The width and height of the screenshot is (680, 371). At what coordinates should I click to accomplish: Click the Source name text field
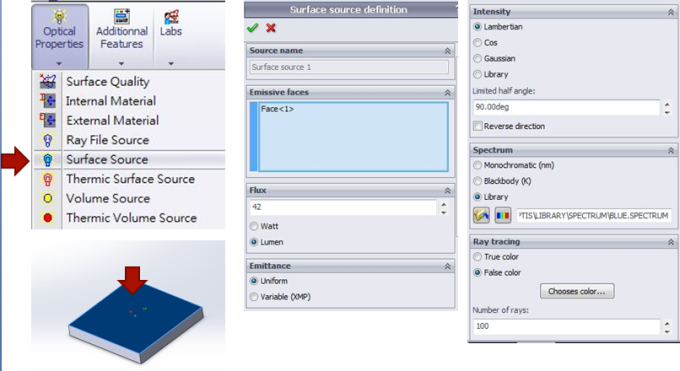pyautogui.click(x=349, y=67)
